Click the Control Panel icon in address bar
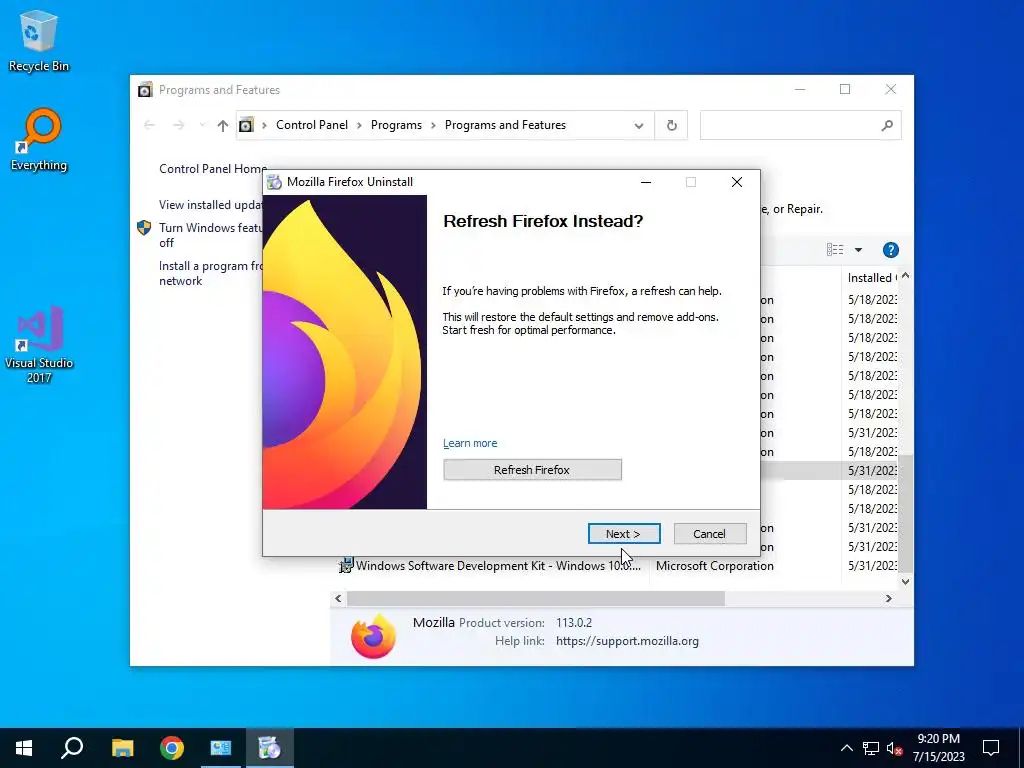The height and width of the screenshot is (768, 1024). 246,125
